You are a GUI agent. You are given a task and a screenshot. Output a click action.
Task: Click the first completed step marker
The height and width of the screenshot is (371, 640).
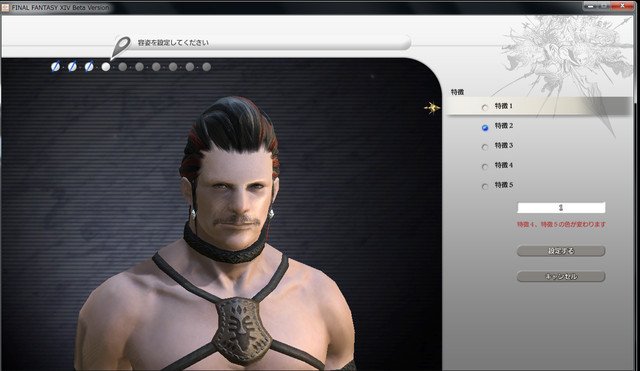point(56,67)
